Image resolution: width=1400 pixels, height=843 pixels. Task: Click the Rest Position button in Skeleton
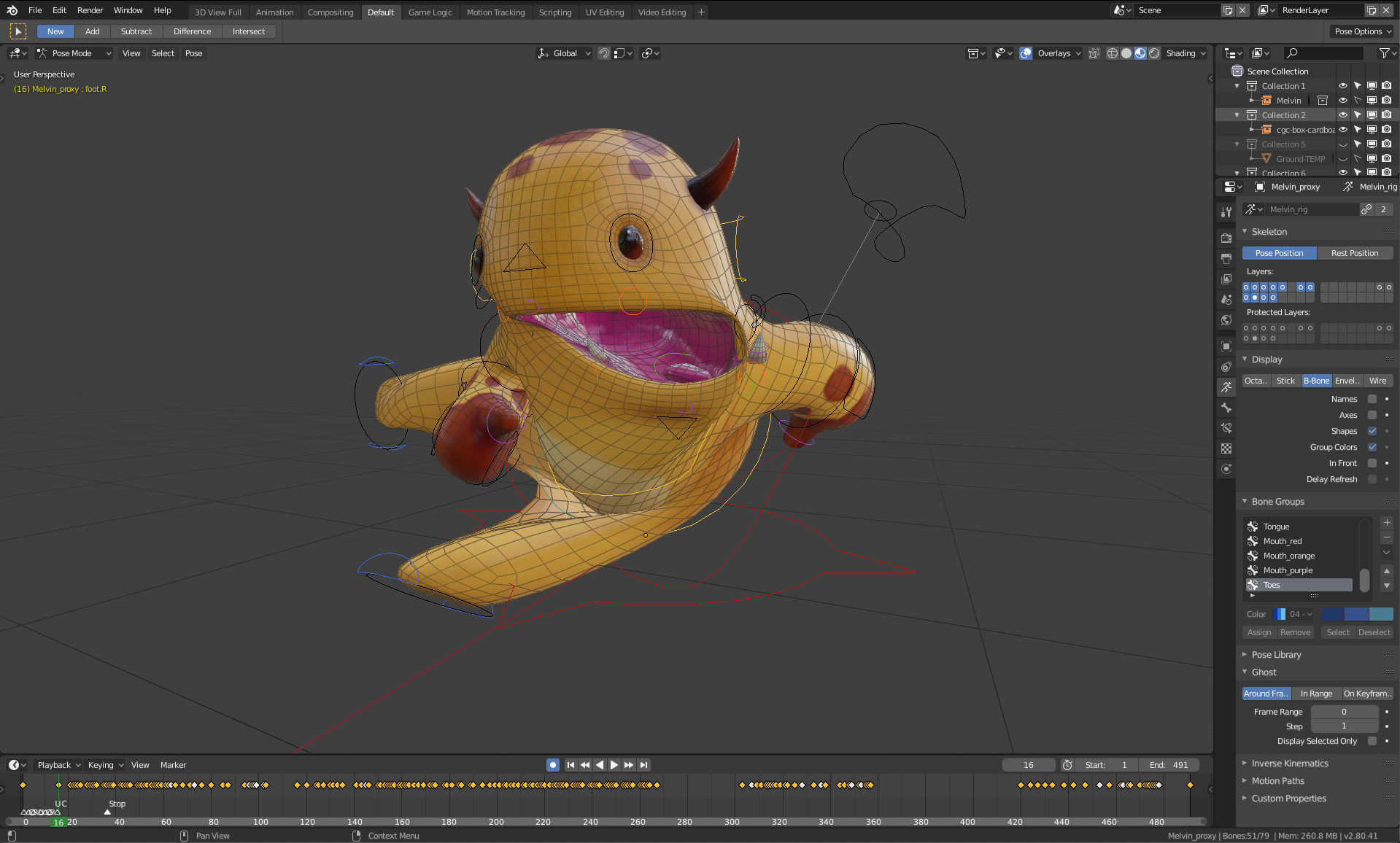click(x=1355, y=252)
